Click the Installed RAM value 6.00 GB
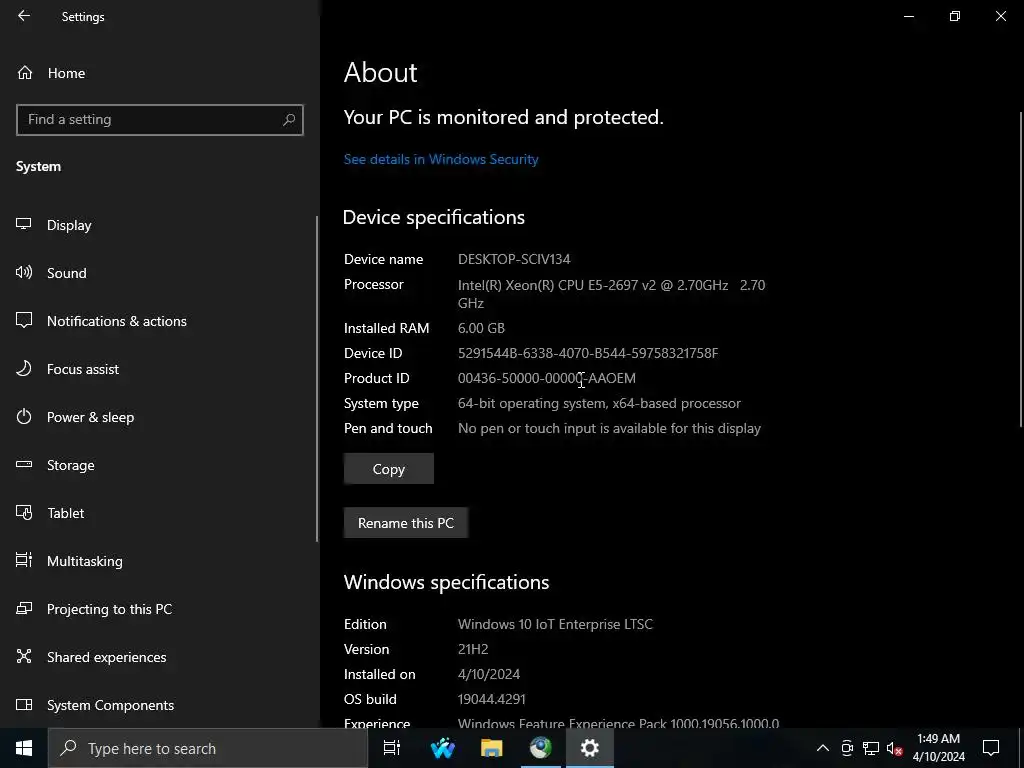The height and width of the screenshot is (768, 1024). coord(481,328)
